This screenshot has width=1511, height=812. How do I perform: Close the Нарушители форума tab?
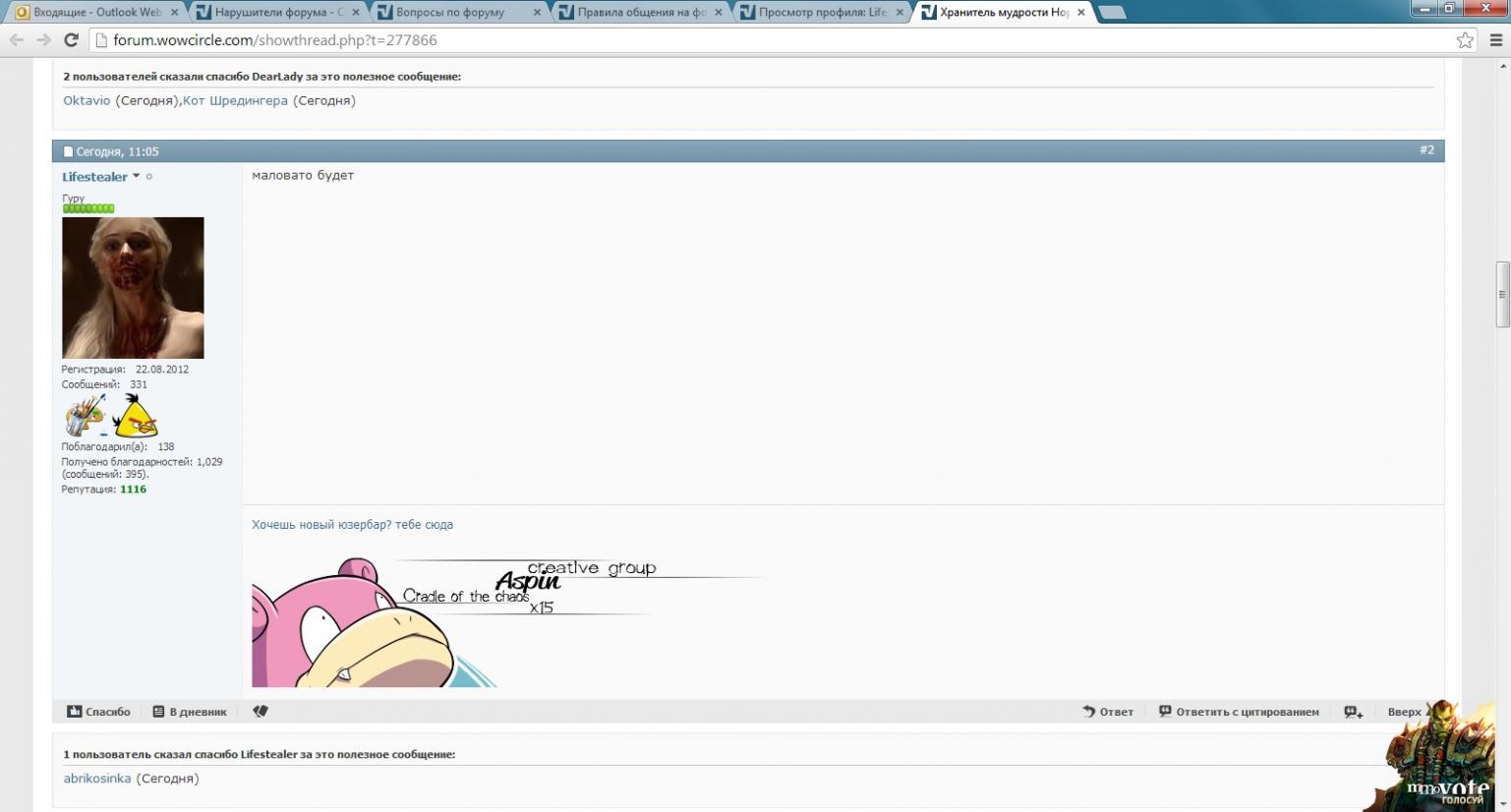[x=356, y=13]
